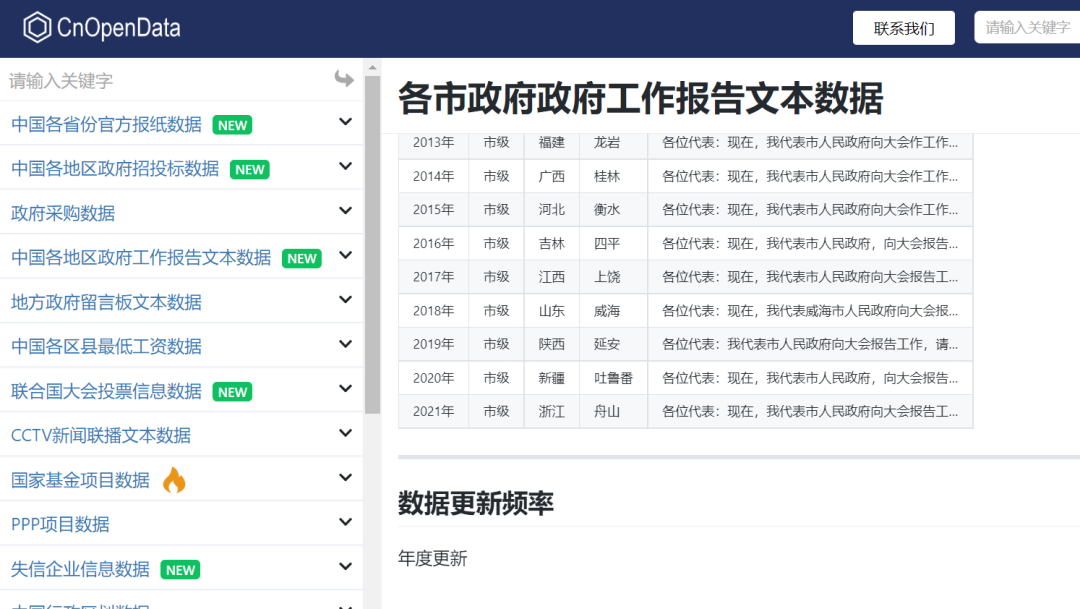
Task: Click the 年度更新 text
Action: 433,558
